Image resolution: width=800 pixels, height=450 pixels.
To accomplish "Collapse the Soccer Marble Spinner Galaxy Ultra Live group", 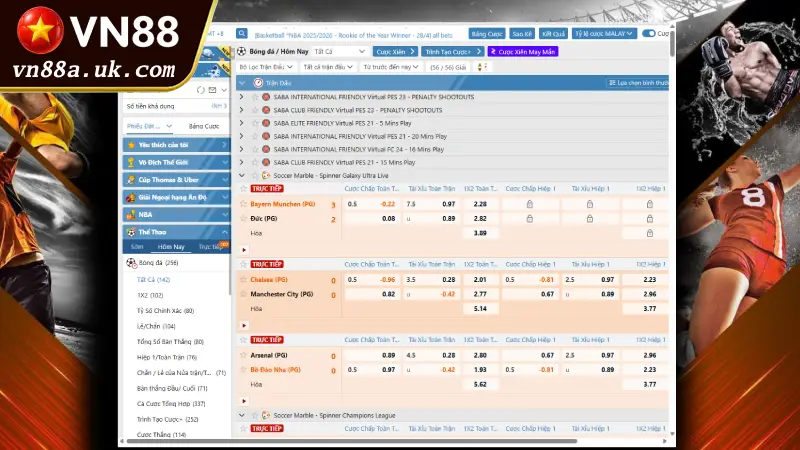I will coord(242,176).
